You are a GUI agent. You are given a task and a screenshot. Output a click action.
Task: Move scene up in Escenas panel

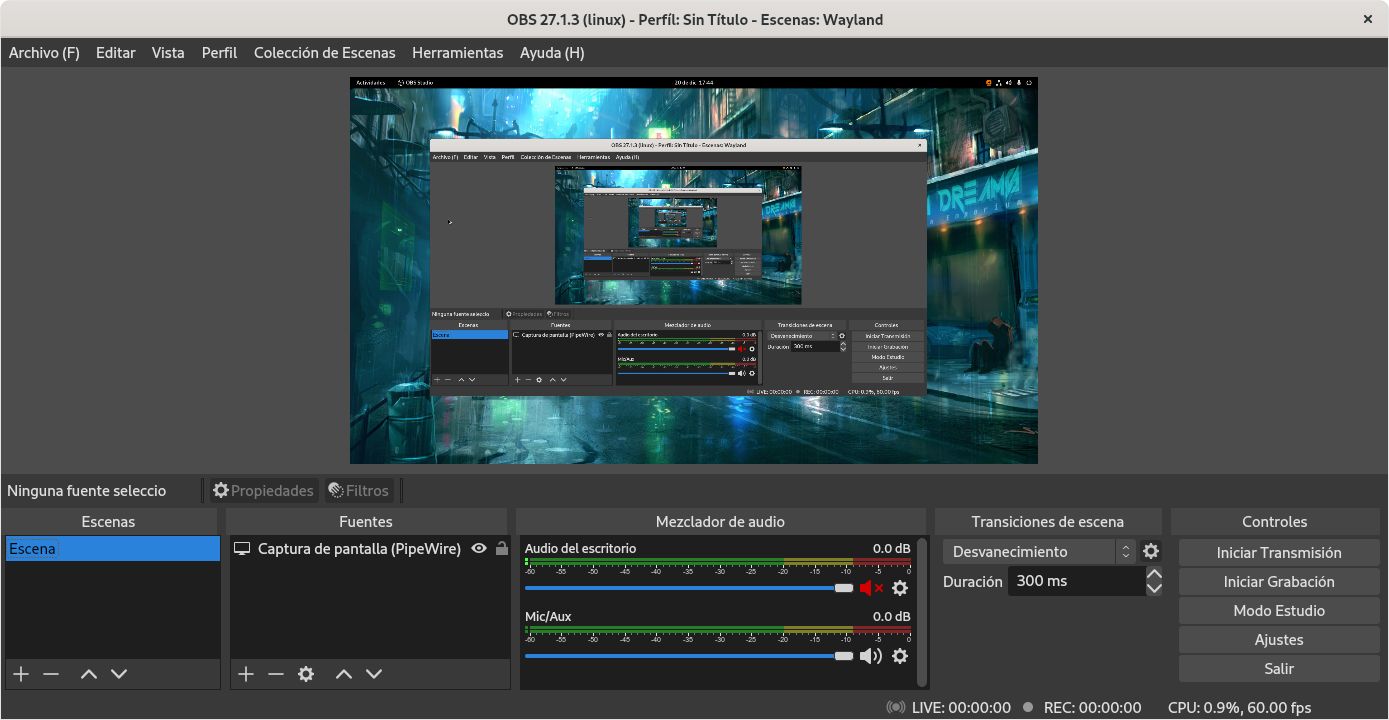[x=89, y=674]
